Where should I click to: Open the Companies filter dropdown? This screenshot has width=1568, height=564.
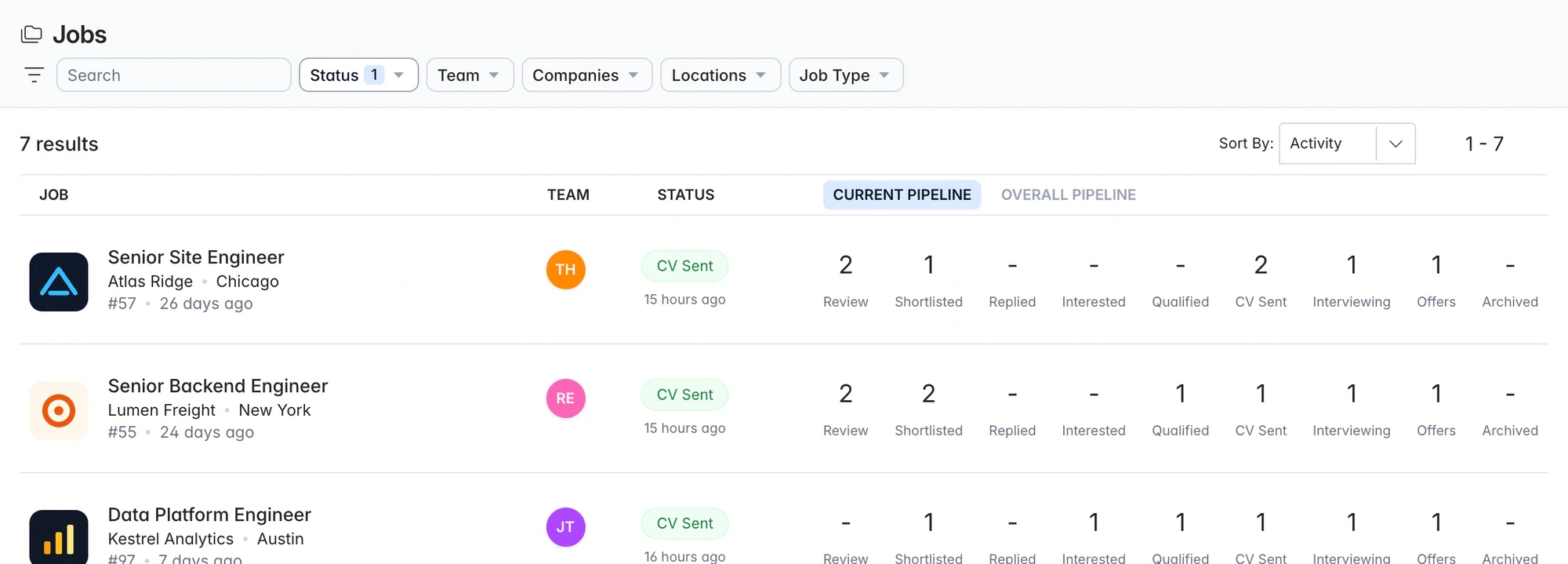tap(586, 75)
